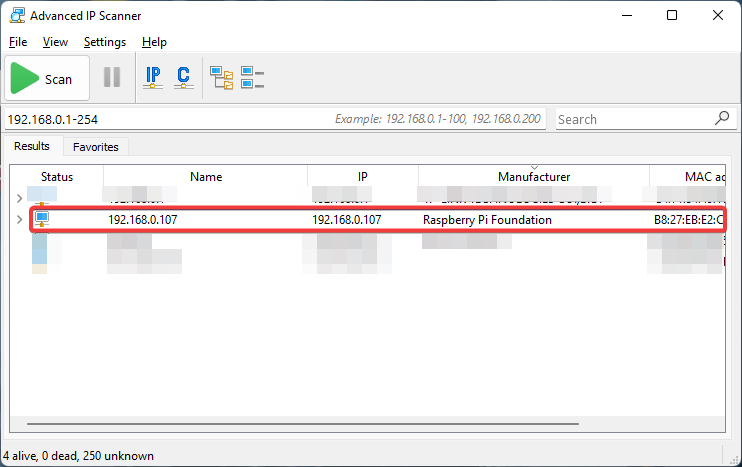The width and height of the screenshot is (742, 467).
Task: Start scanning with the Scan button
Action: click(47, 78)
